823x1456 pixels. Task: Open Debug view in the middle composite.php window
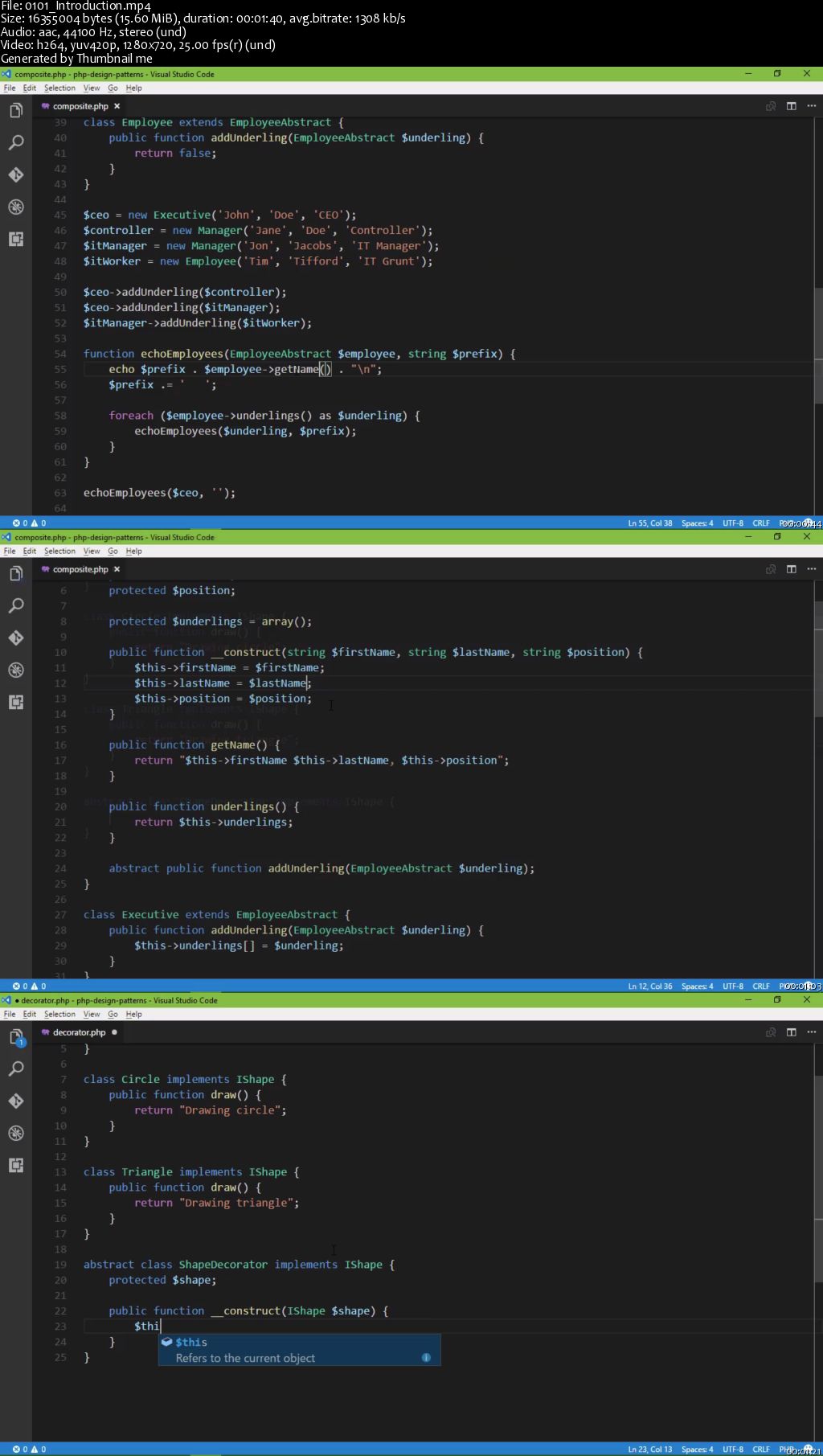(x=15, y=671)
